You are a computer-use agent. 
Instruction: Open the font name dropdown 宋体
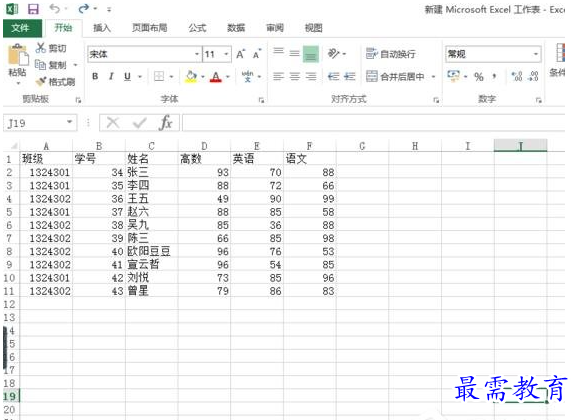coord(197,54)
